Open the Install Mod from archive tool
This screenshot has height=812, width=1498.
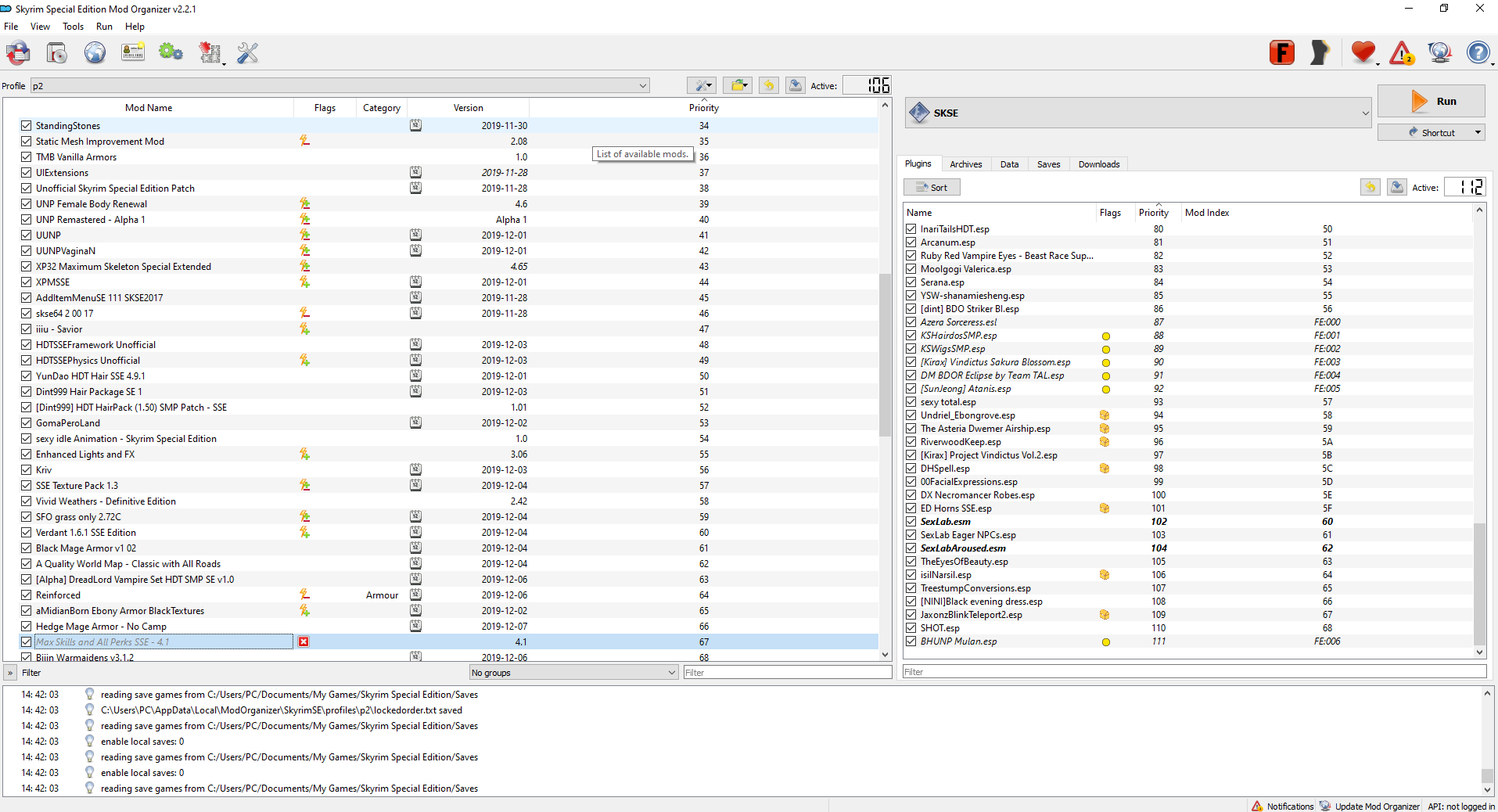(x=56, y=53)
